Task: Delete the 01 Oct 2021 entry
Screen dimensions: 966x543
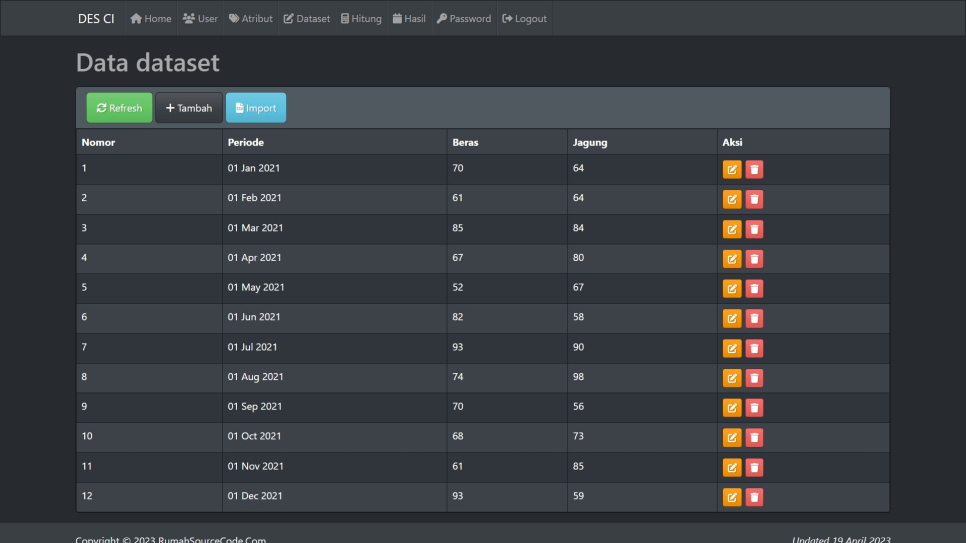Action: click(x=754, y=438)
